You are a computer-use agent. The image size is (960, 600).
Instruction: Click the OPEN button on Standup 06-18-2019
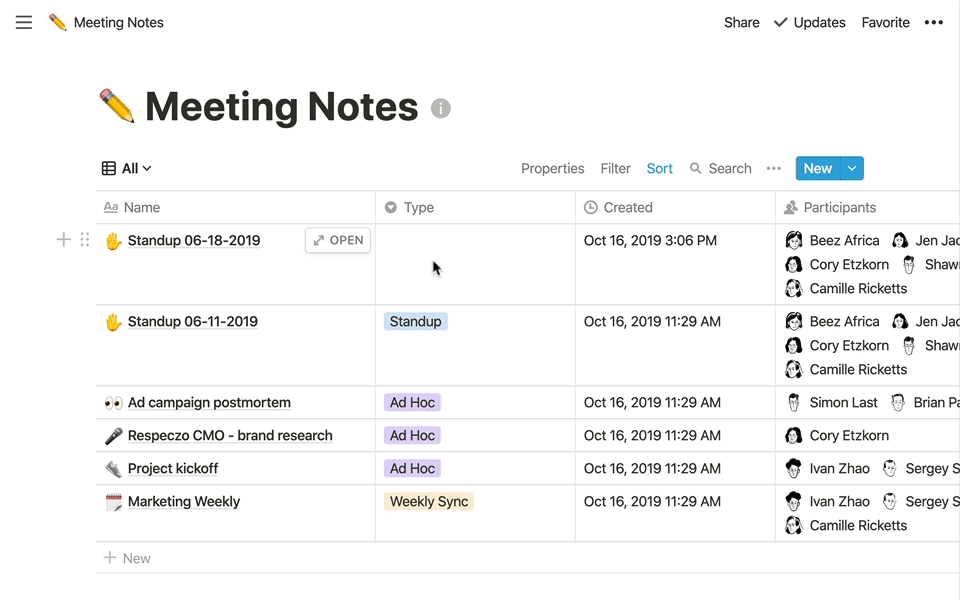click(x=338, y=240)
